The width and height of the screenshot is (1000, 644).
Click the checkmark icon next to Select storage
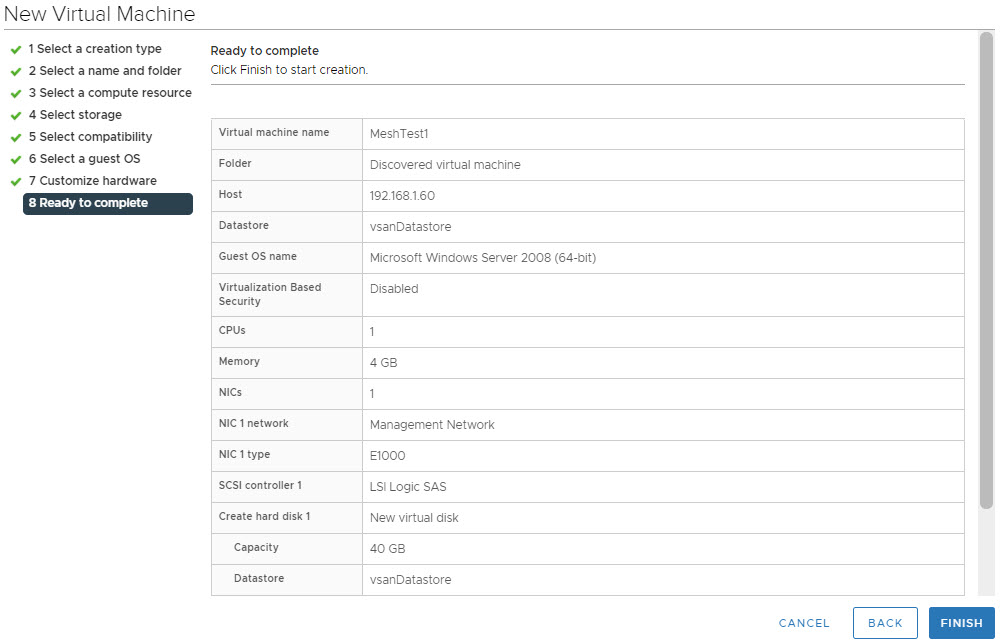[x=16, y=115]
